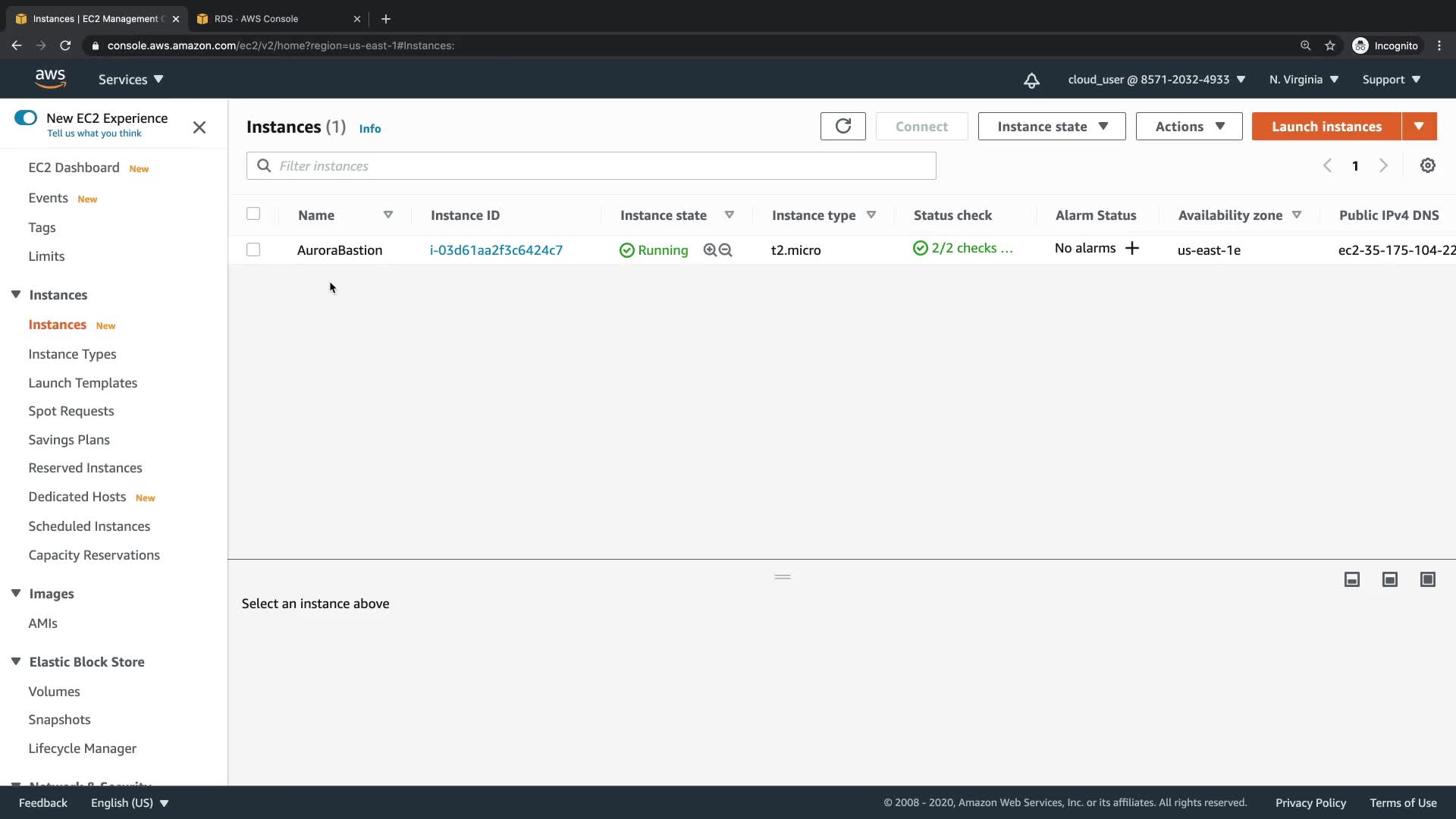Viewport: 1456px width, 819px height.
Task: Select the AuroraBastion instance checkbox
Action: click(253, 250)
